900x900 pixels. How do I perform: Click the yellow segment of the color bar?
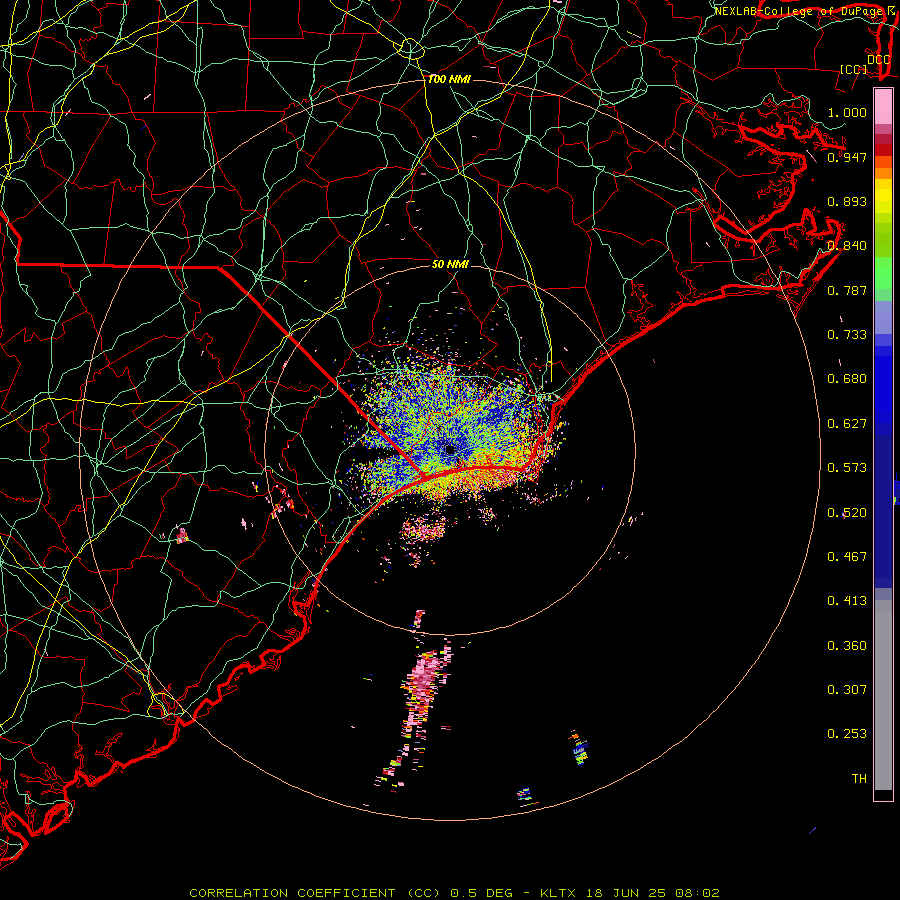[x=883, y=196]
